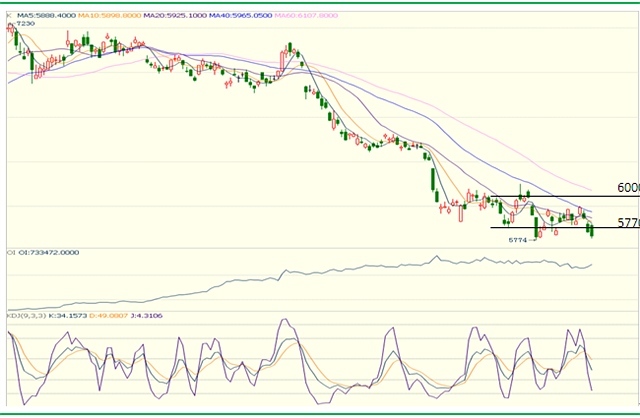640x418 pixels.
Task: Click the 5774 low price marker
Action: (517, 240)
